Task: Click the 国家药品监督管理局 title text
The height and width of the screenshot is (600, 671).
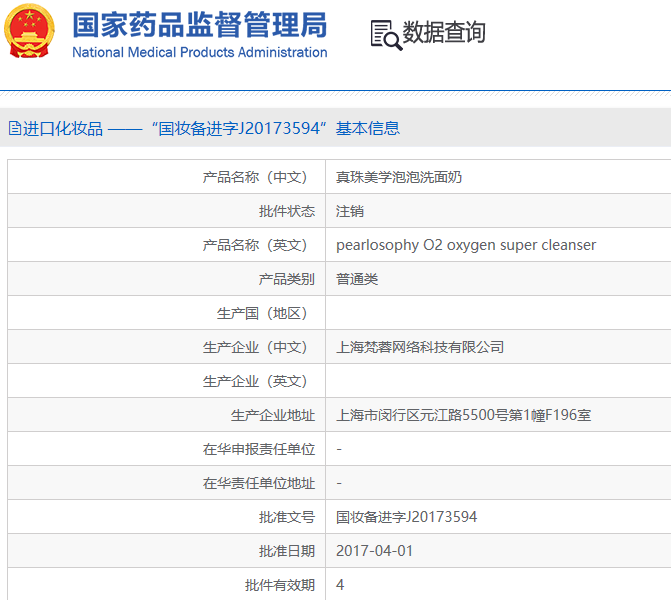Action: [199, 24]
